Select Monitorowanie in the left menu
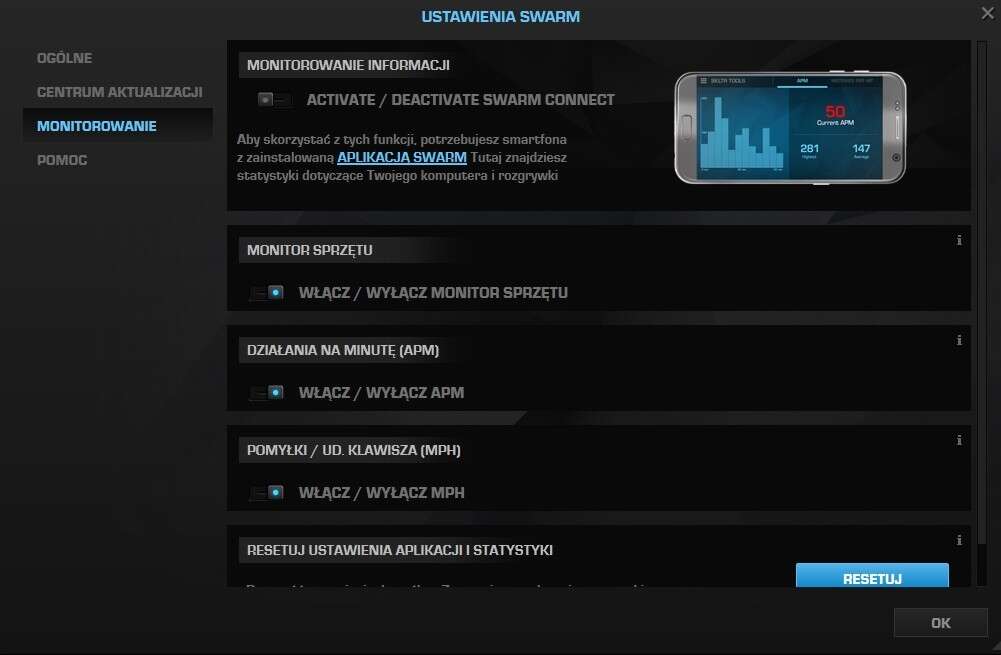The height and width of the screenshot is (655, 1001). pos(96,126)
